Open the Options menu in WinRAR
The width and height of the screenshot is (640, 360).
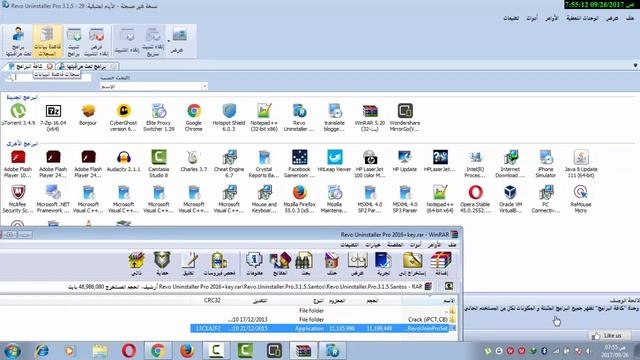[x=373, y=245]
